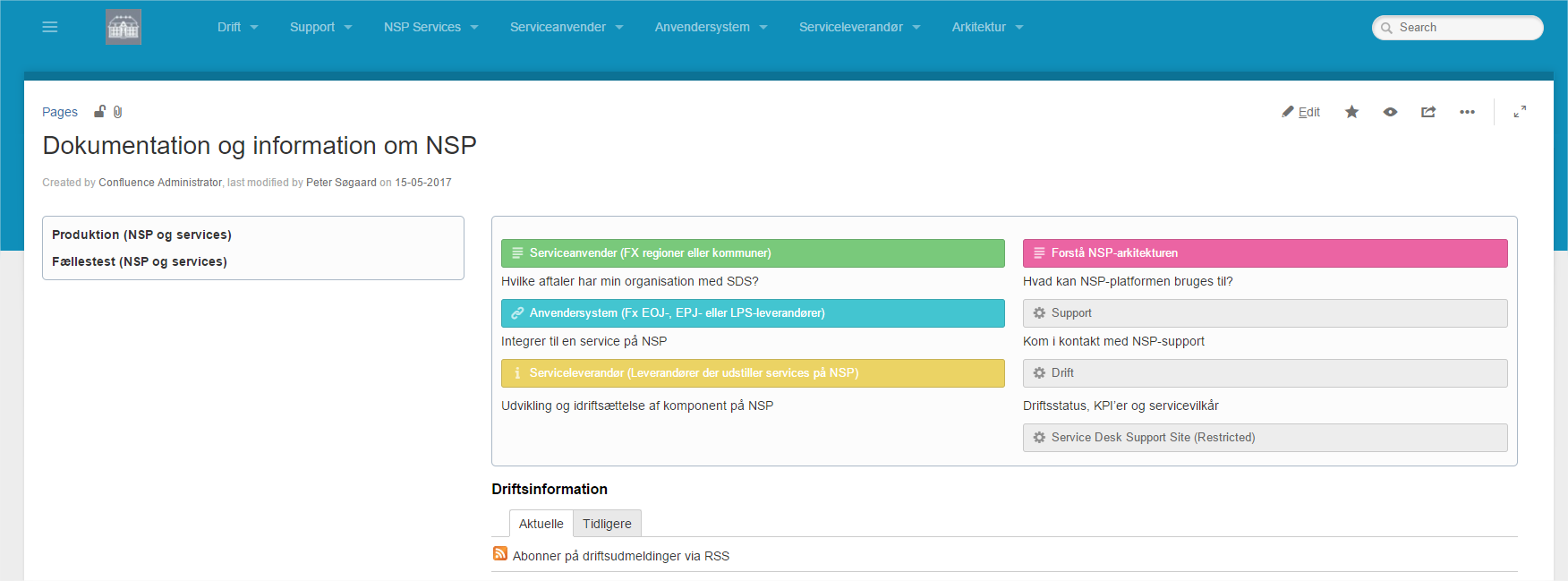1568x581 pixels.
Task: Click the green Serviceanvender banner
Action: (753, 253)
